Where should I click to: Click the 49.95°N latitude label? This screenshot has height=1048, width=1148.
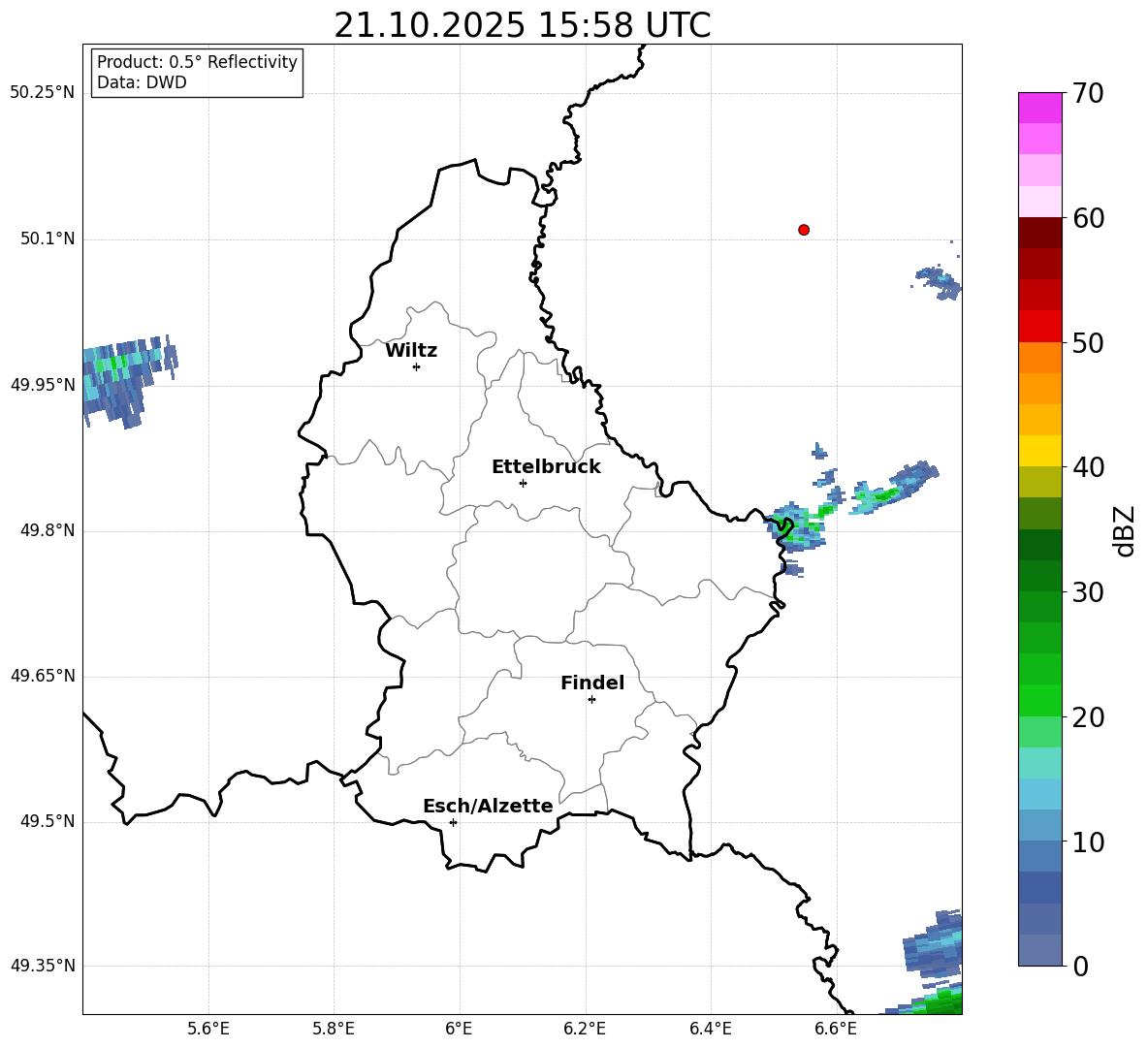[x=43, y=384]
